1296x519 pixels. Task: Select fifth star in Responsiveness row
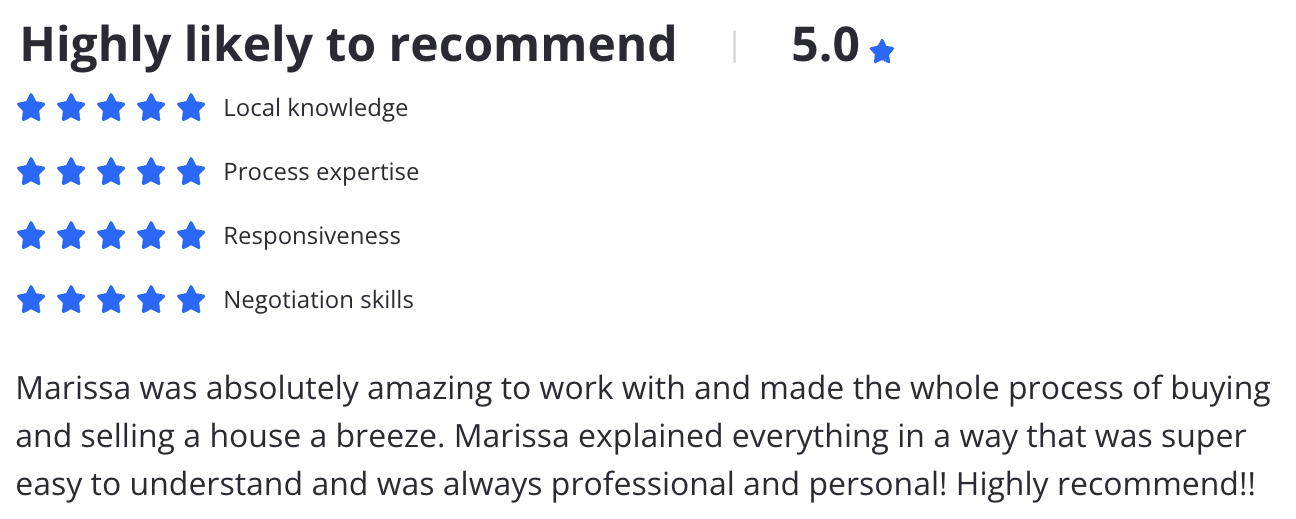(191, 236)
